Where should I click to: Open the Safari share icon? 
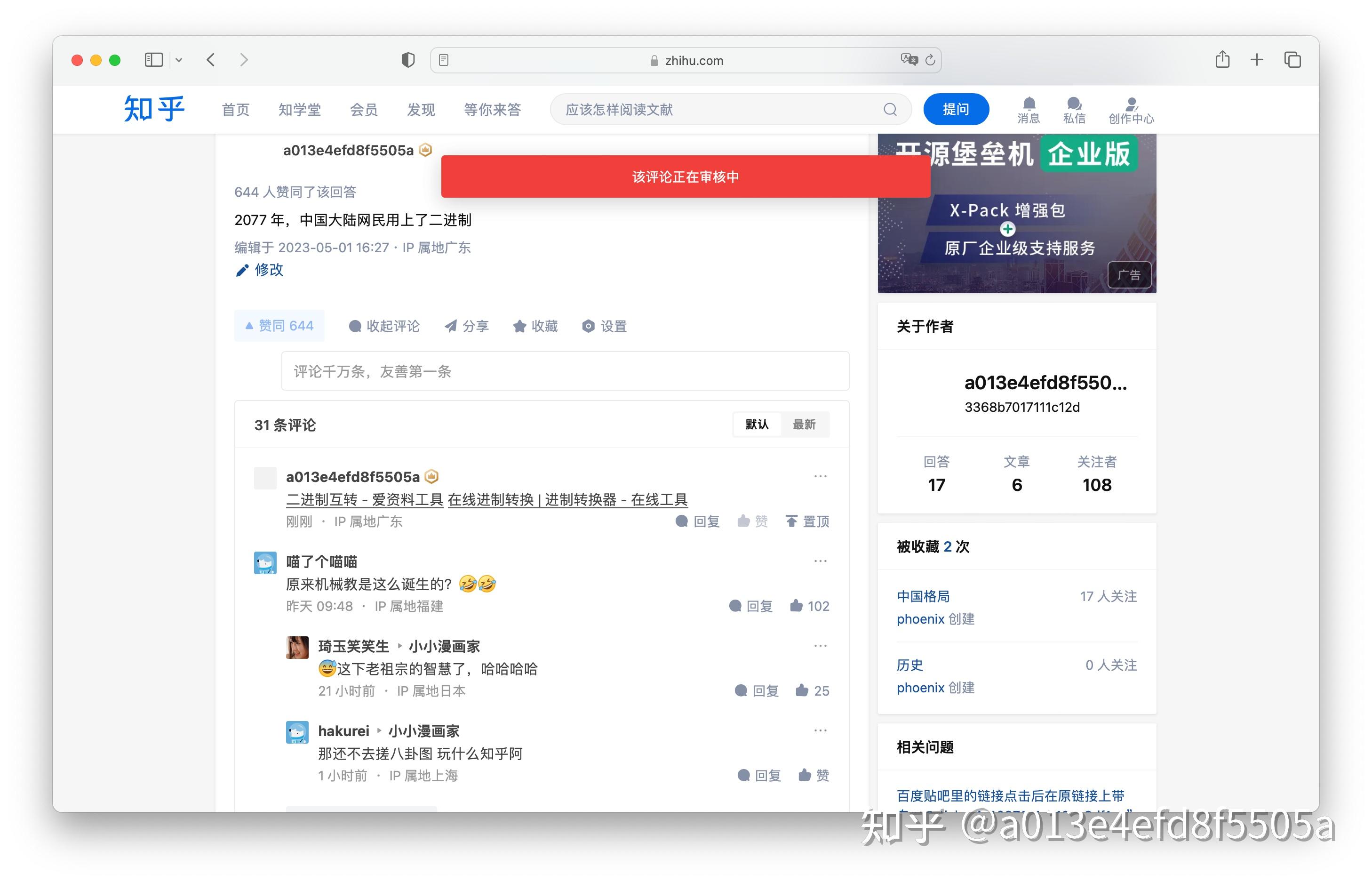1222,59
